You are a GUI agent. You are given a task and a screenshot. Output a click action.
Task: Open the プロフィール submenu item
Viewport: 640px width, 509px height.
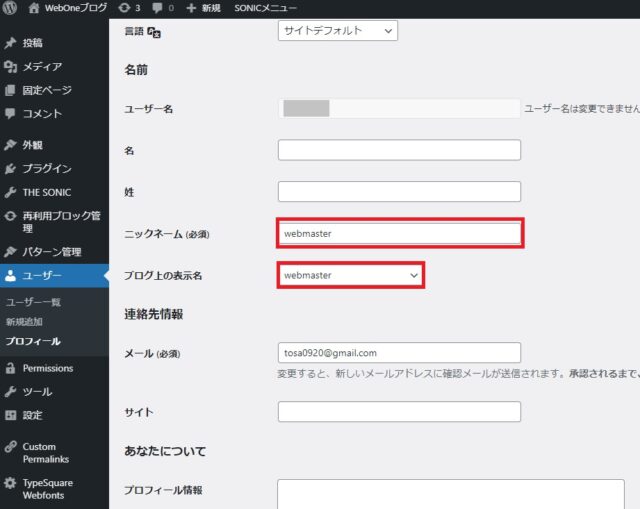[33, 341]
